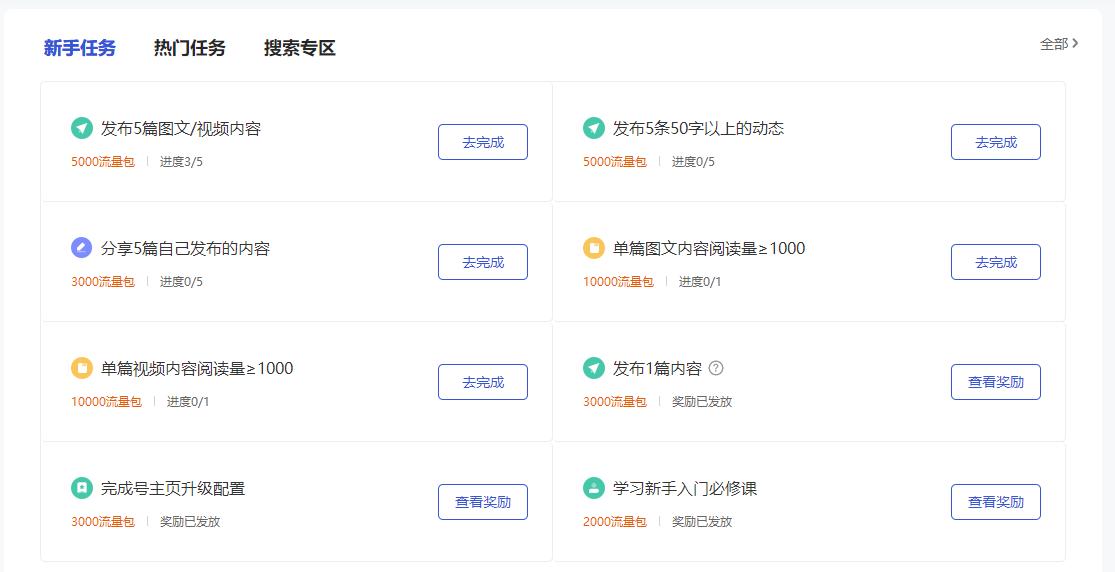This screenshot has width=1115, height=572.
Task: Click 查看奖励 for 发布1篇内容
Action: pos(996,382)
